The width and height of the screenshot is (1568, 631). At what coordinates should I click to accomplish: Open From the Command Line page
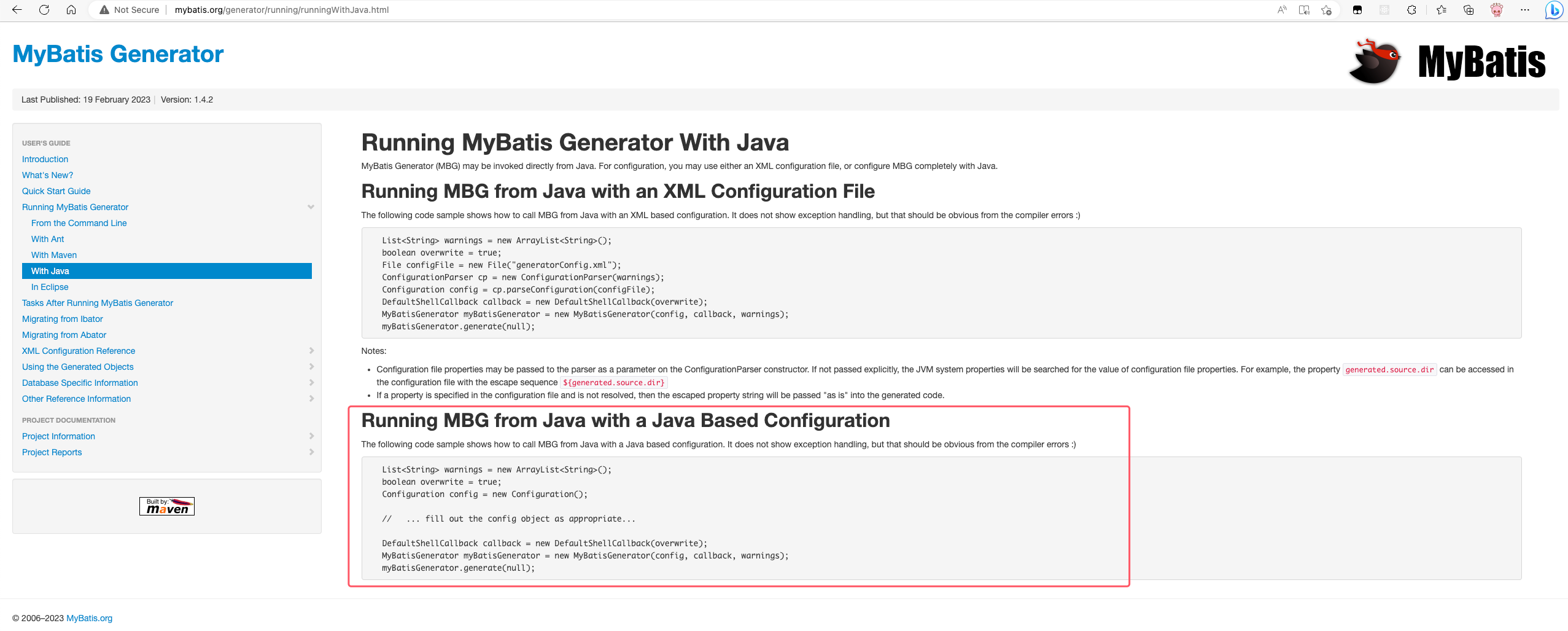[79, 223]
